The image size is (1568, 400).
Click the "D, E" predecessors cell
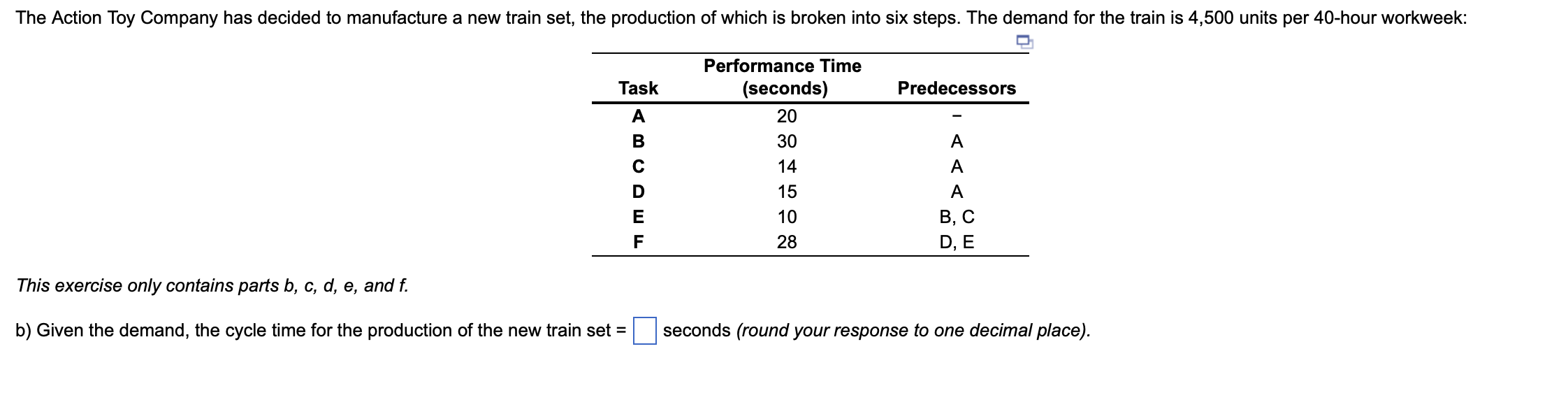tap(956, 242)
